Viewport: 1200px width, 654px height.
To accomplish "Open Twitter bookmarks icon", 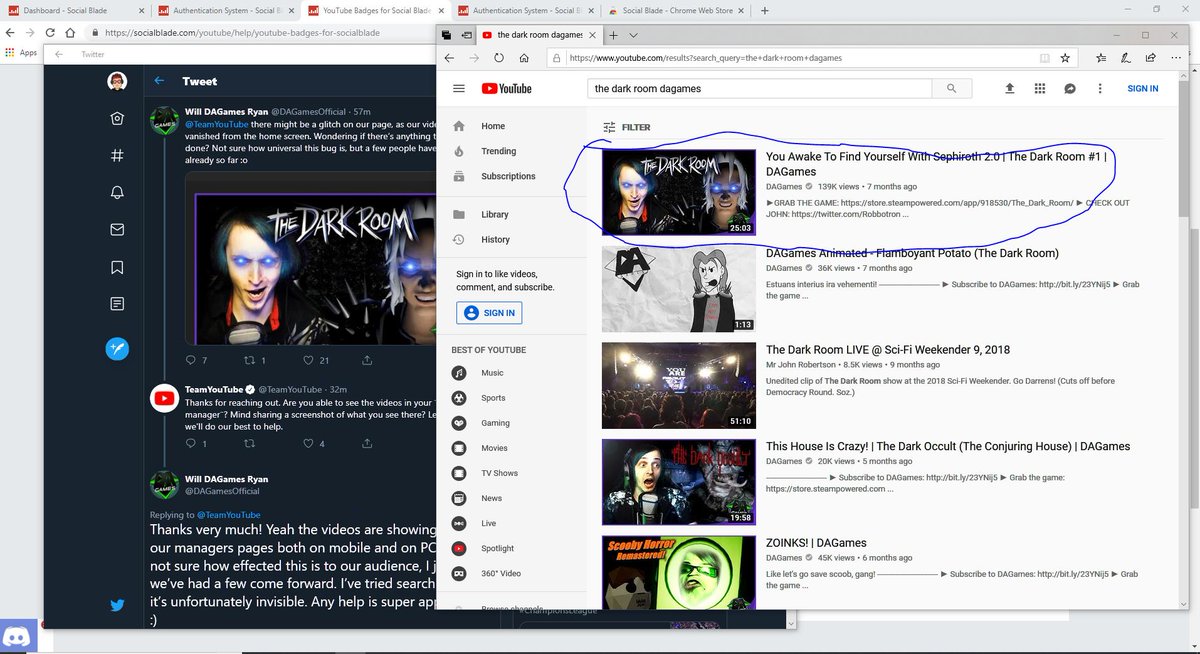I will pyautogui.click(x=117, y=267).
